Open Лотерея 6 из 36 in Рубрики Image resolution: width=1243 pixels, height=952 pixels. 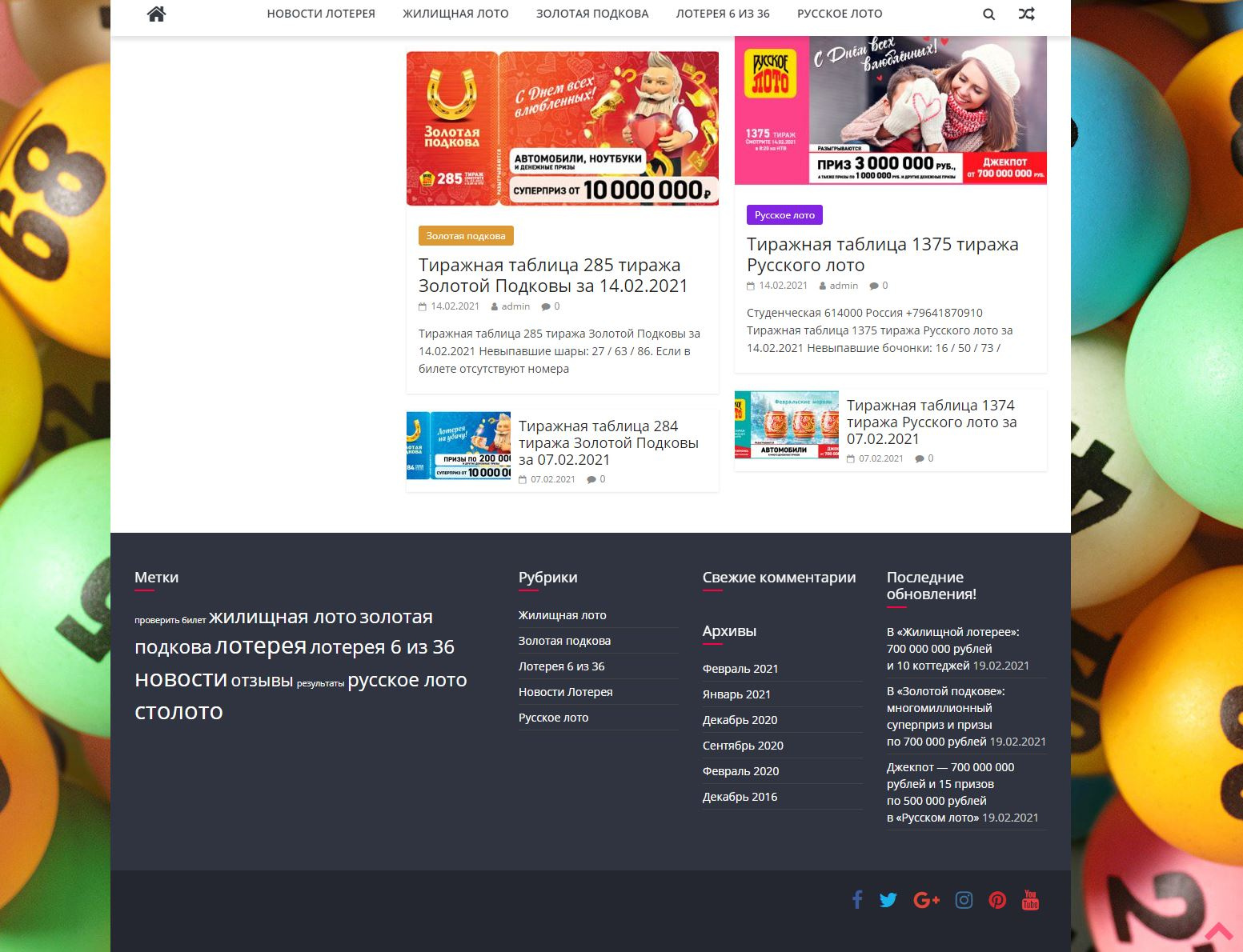tap(561, 666)
